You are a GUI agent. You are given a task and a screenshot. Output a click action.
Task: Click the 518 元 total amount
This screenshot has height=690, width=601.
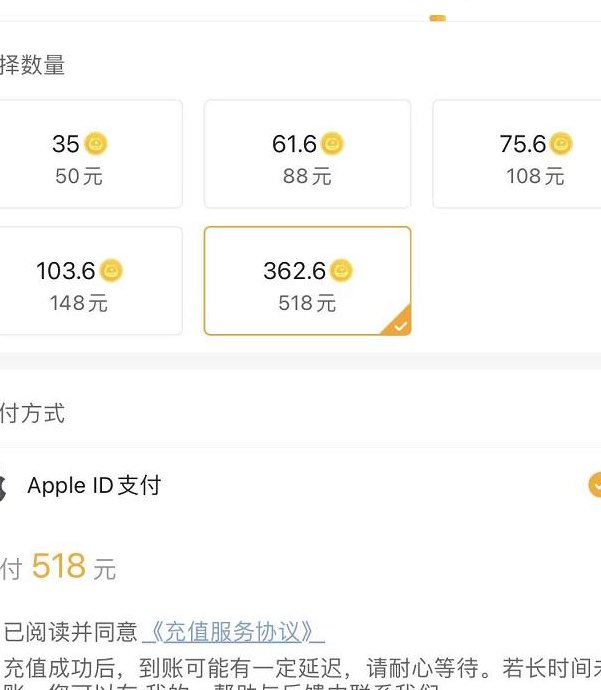[x=73, y=566]
